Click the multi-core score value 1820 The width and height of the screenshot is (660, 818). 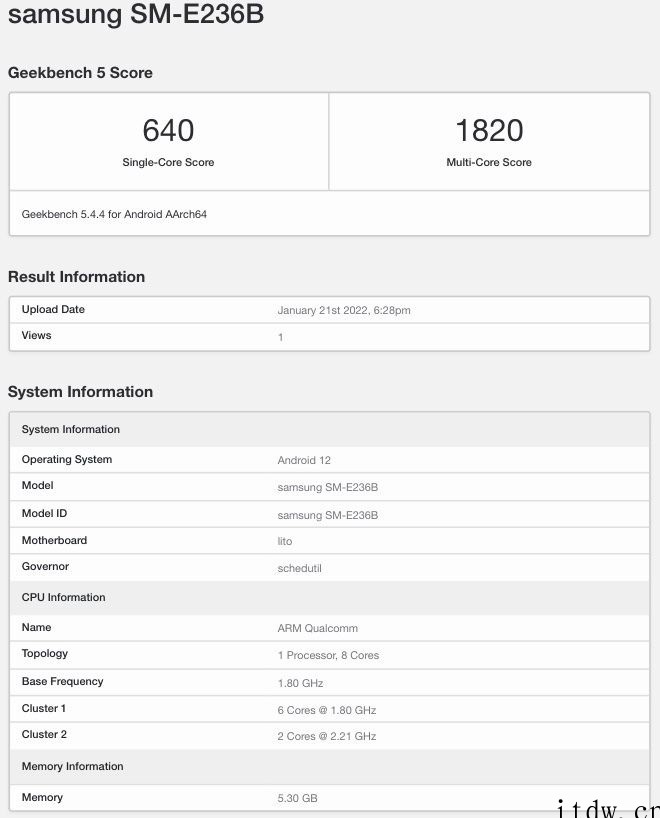(489, 130)
